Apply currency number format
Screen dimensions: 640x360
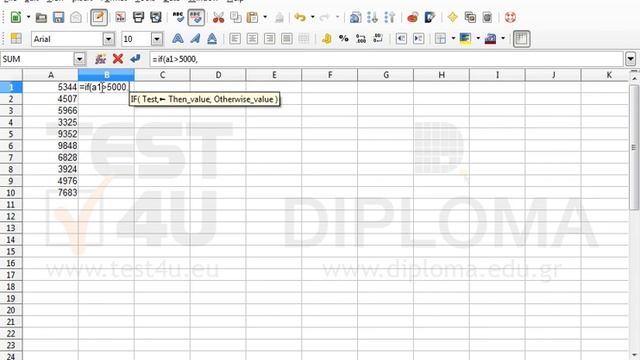pos(327,39)
